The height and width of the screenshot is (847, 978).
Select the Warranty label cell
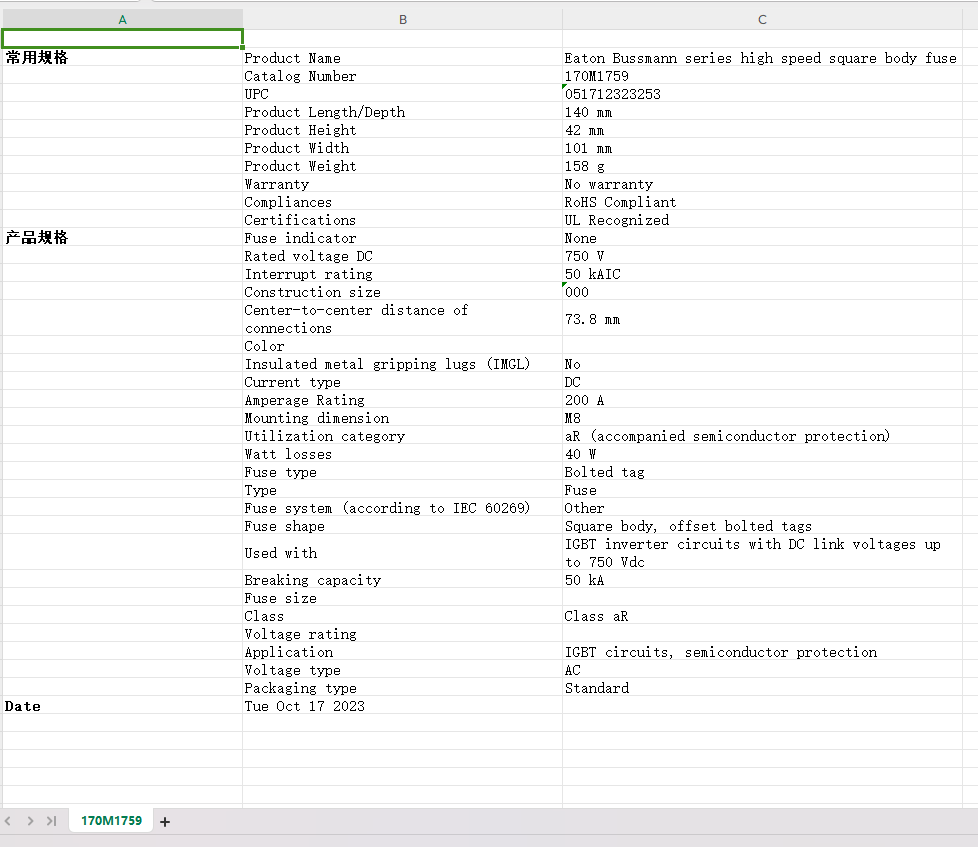(x=402, y=184)
